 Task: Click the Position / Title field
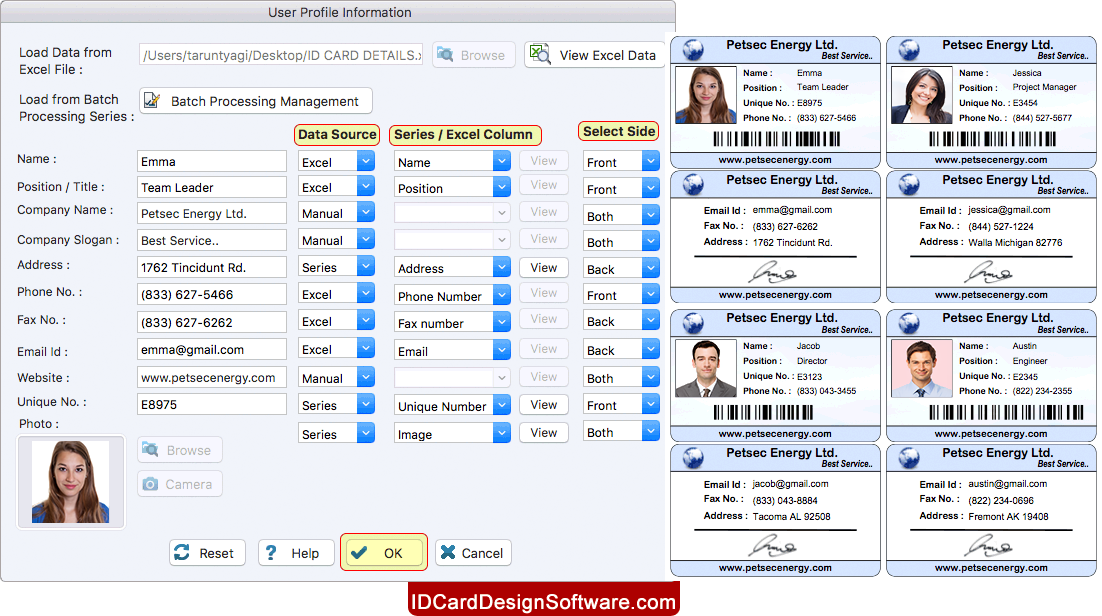pos(212,187)
